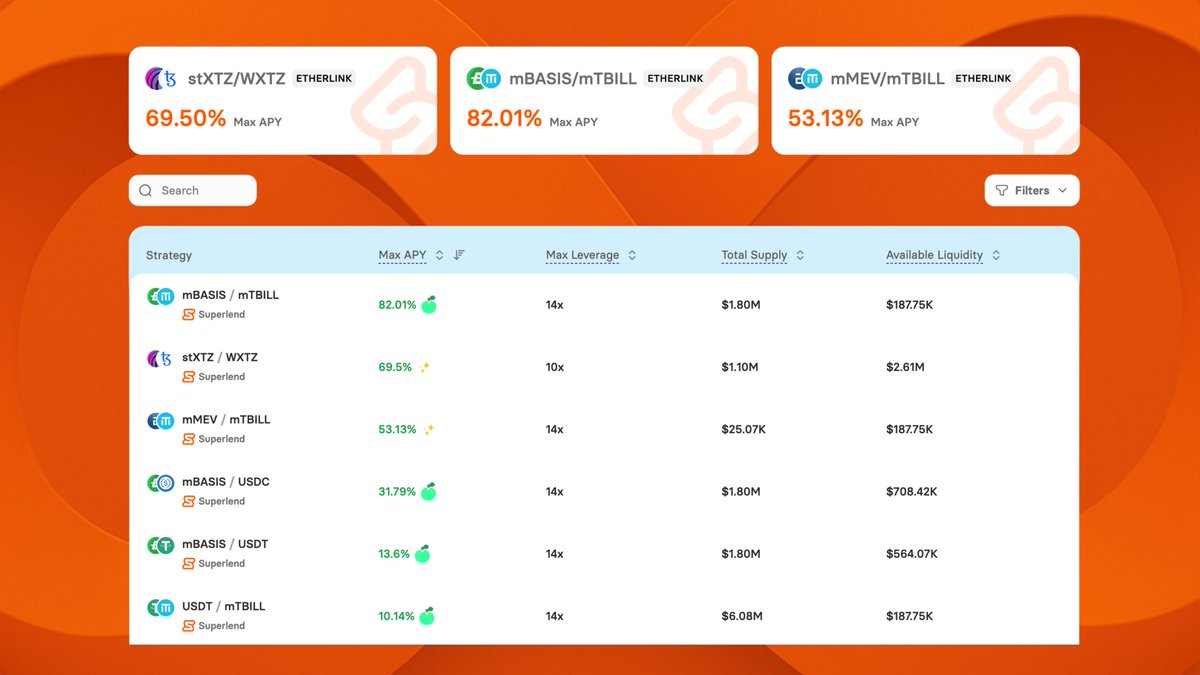Viewport: 1200px width, 675px height.
Task: Click the token icon of mBASIS / USDT row
Action: pos(160,545)
